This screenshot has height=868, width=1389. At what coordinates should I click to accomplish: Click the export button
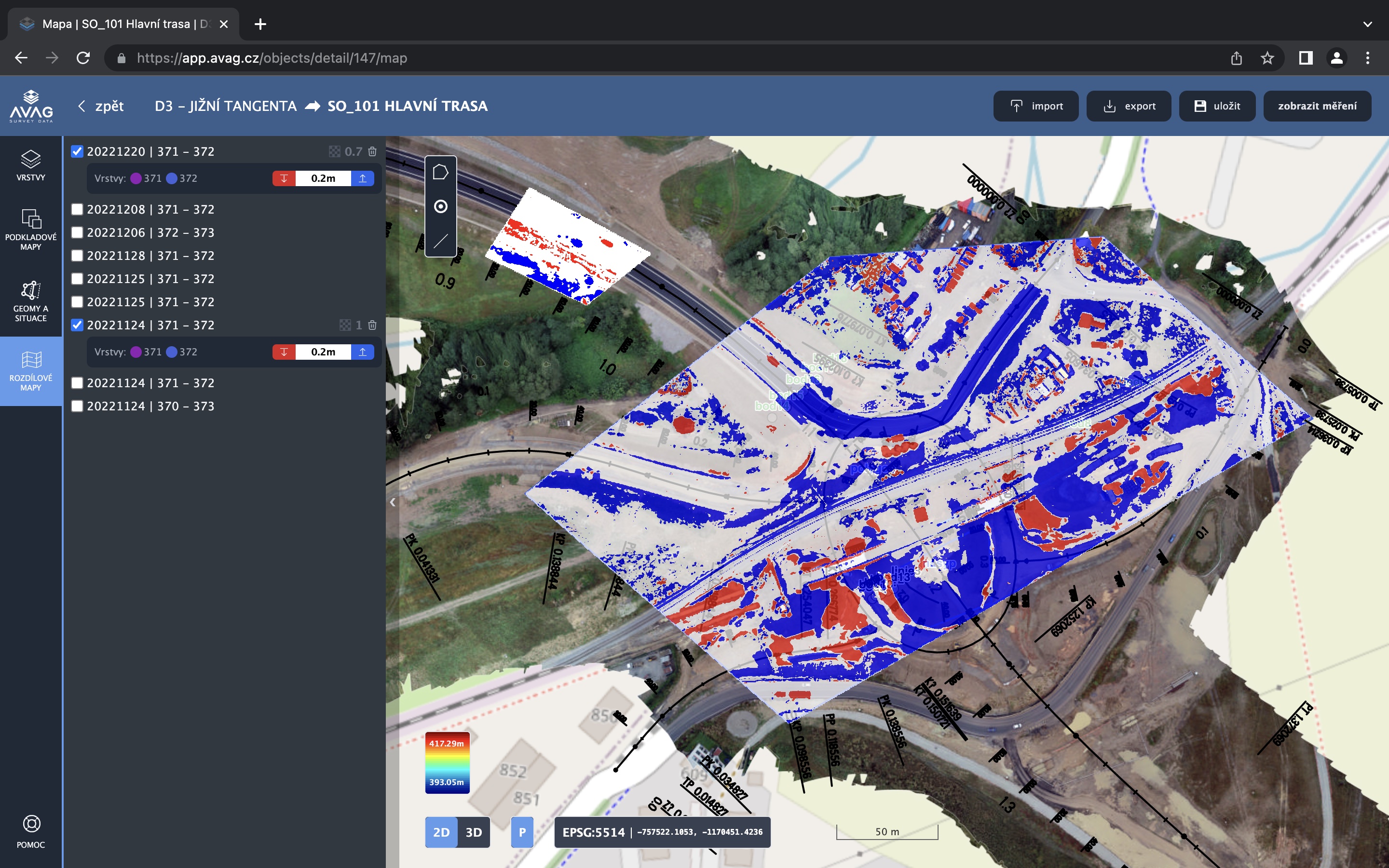coord(1129,106)
